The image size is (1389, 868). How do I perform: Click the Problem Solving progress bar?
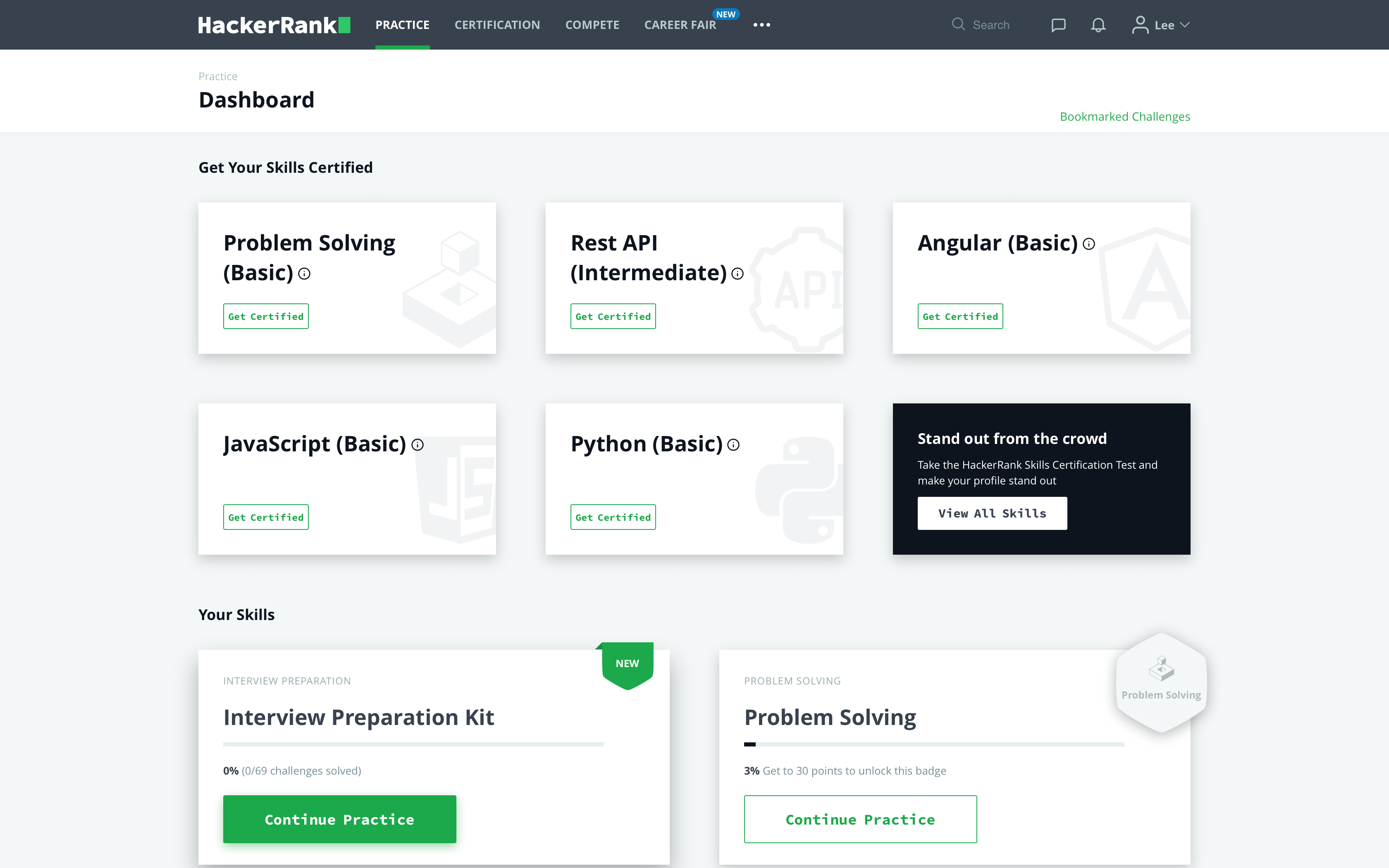[x=934, y=744]
